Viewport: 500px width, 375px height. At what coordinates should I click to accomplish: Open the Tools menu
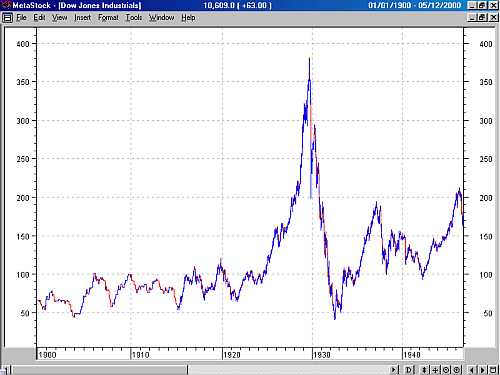(x=134, y=17)
